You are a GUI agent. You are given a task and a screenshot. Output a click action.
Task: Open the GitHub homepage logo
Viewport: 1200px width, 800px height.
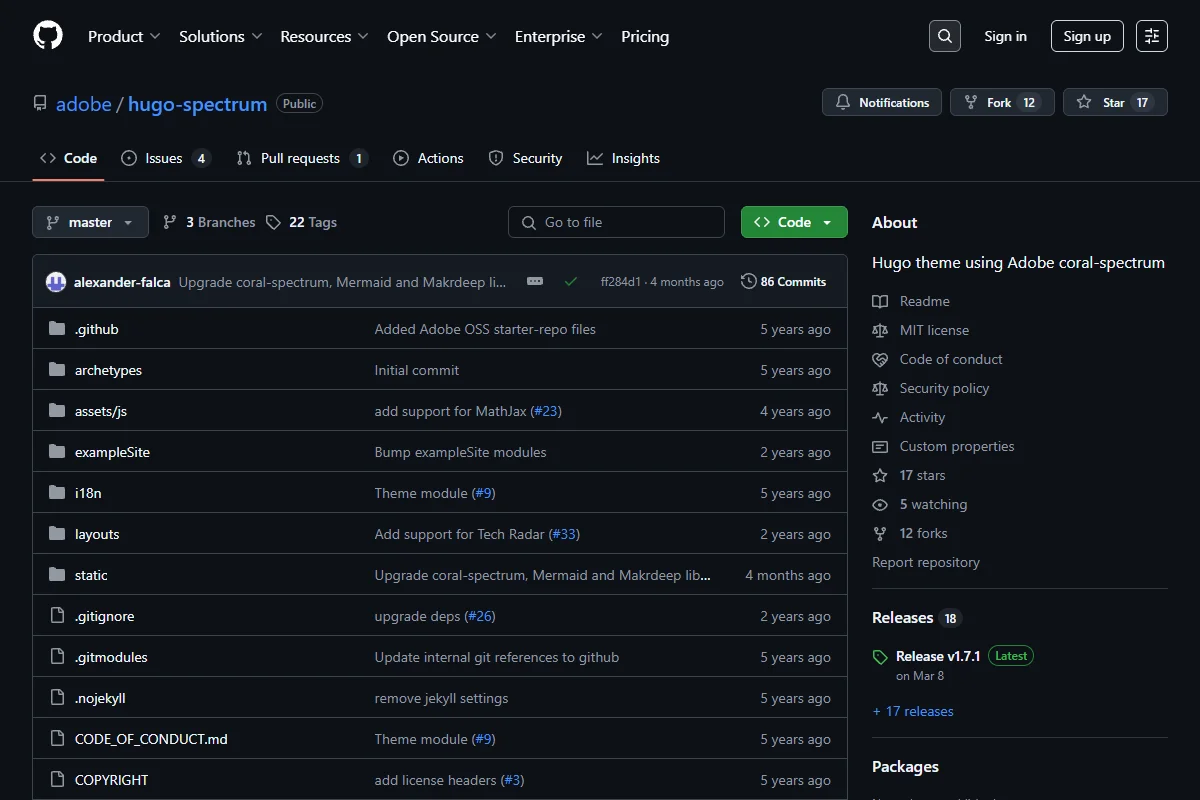pos(48,36)
